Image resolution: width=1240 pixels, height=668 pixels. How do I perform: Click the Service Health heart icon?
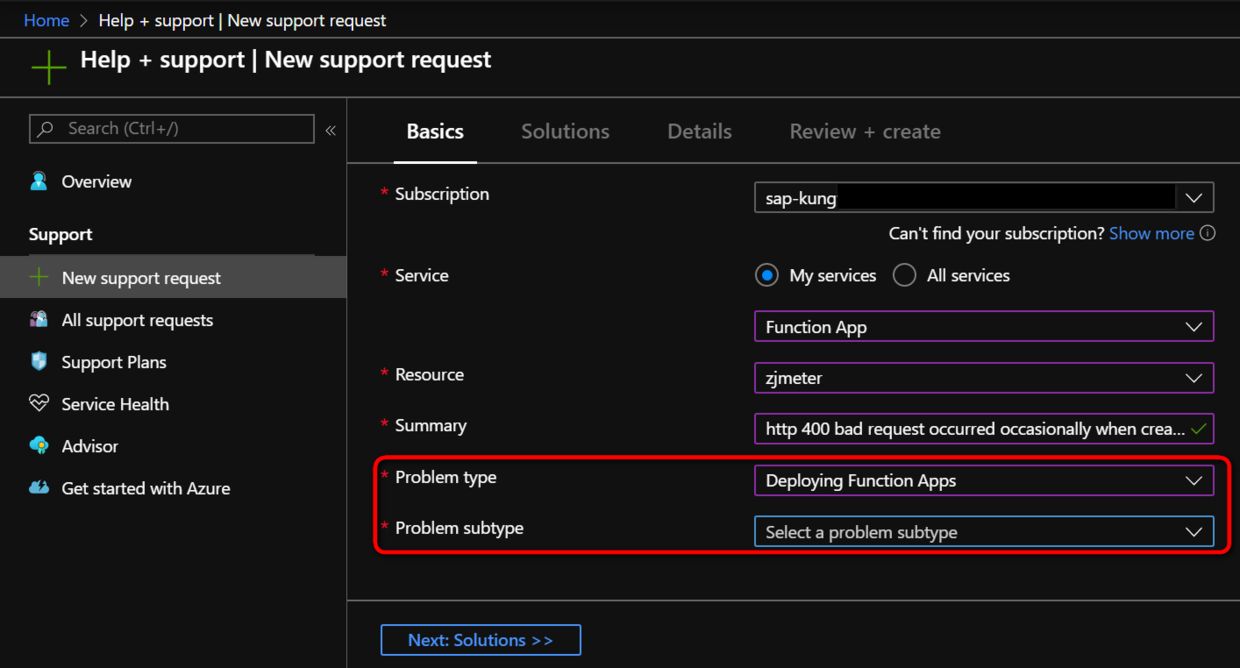click(39, 403)
